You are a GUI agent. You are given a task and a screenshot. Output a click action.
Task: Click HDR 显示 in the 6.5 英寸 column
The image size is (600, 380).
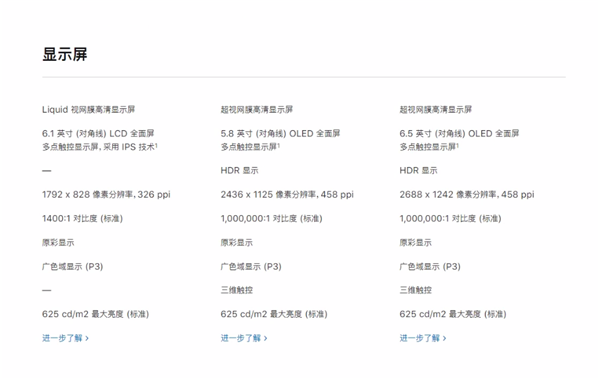pyautogui.click(x=418, y=171)
